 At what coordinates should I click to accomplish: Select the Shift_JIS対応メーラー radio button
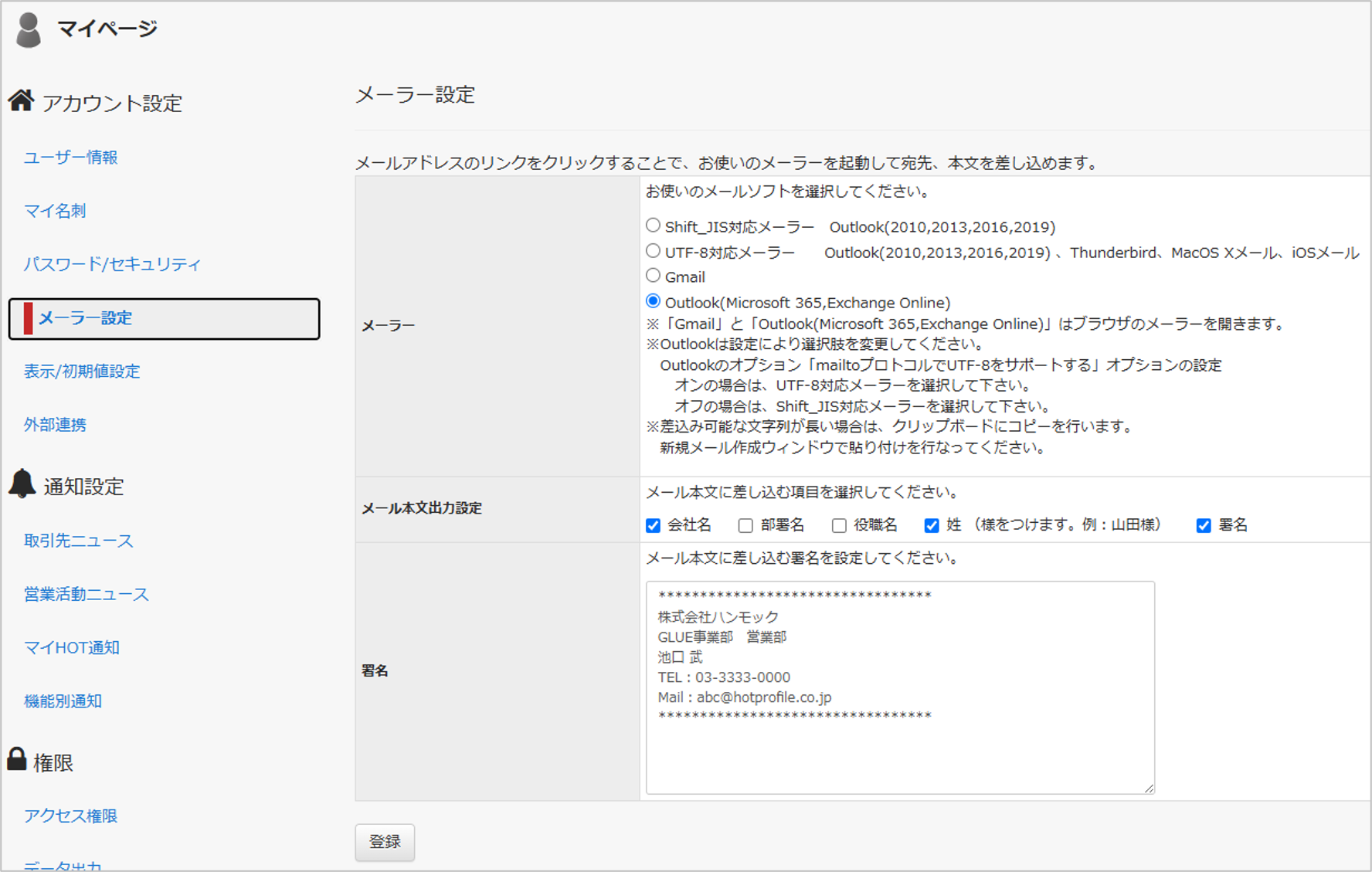654,226
